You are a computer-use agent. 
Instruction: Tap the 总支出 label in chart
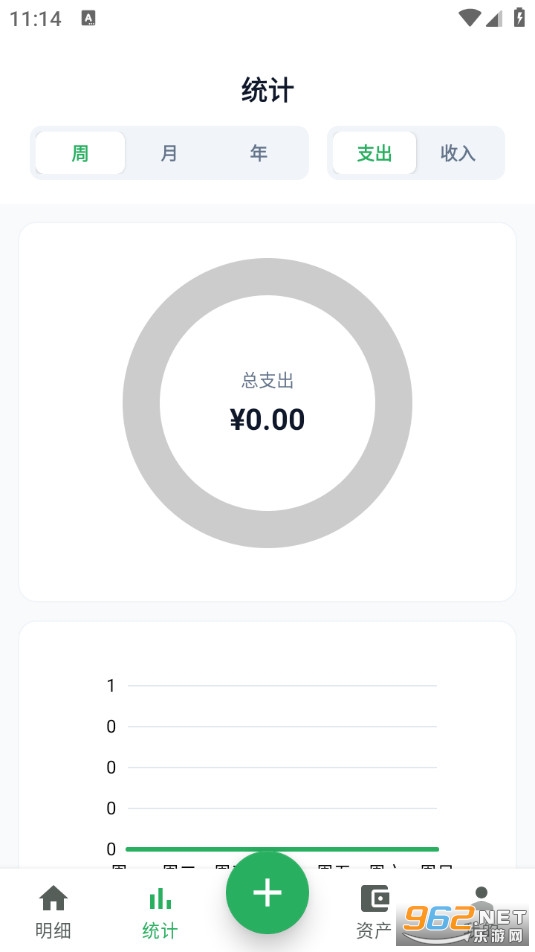click(x=267, y=381)
